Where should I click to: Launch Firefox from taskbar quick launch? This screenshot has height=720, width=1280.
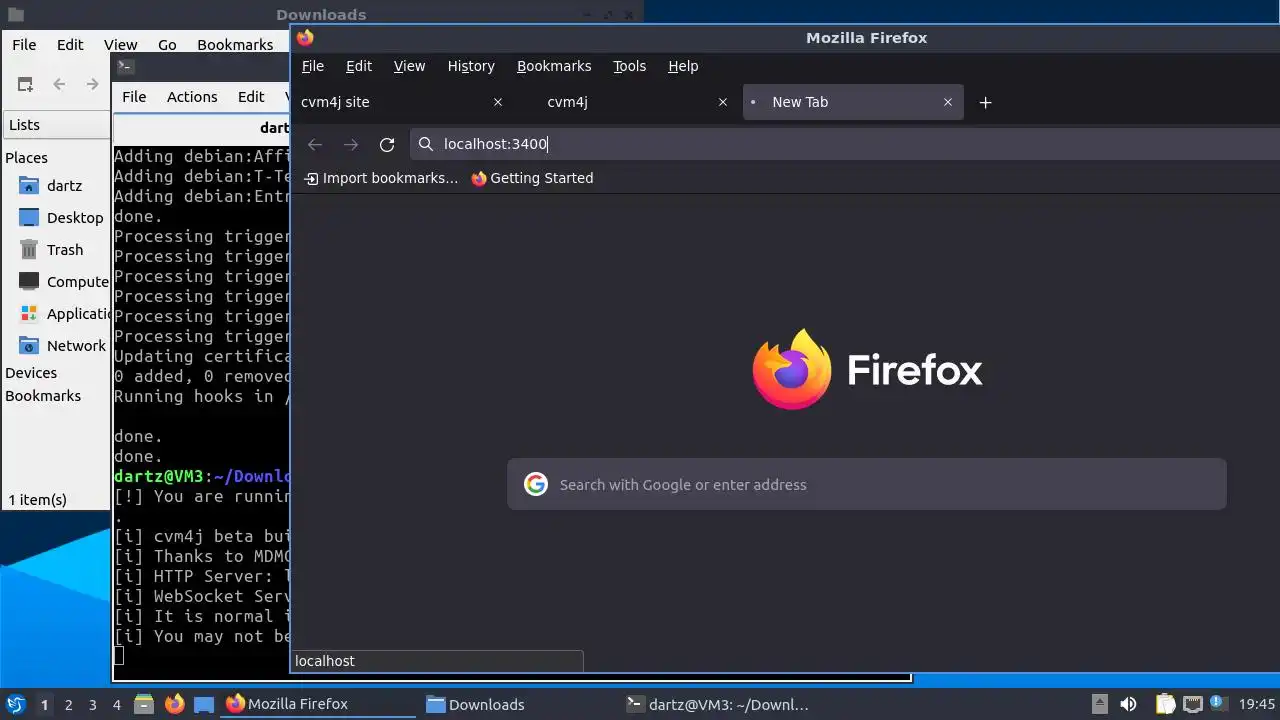coord(174,704)
